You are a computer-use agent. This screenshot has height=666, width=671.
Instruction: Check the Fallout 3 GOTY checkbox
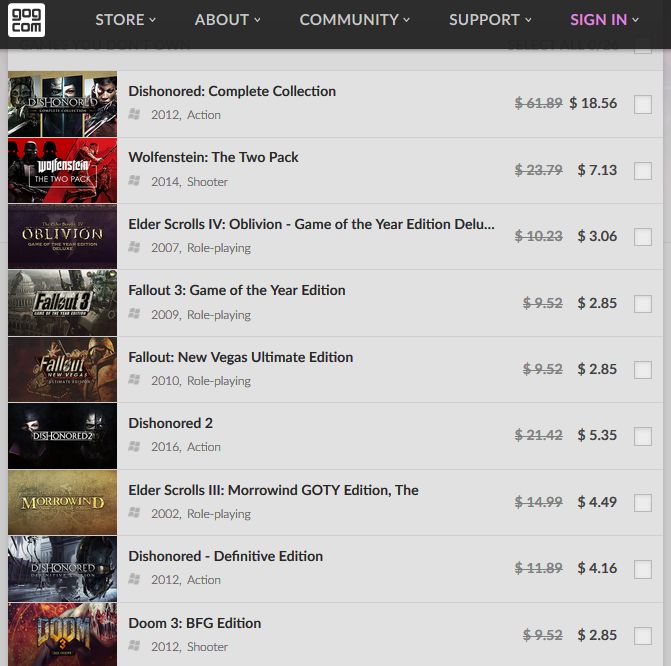(643, 303)
